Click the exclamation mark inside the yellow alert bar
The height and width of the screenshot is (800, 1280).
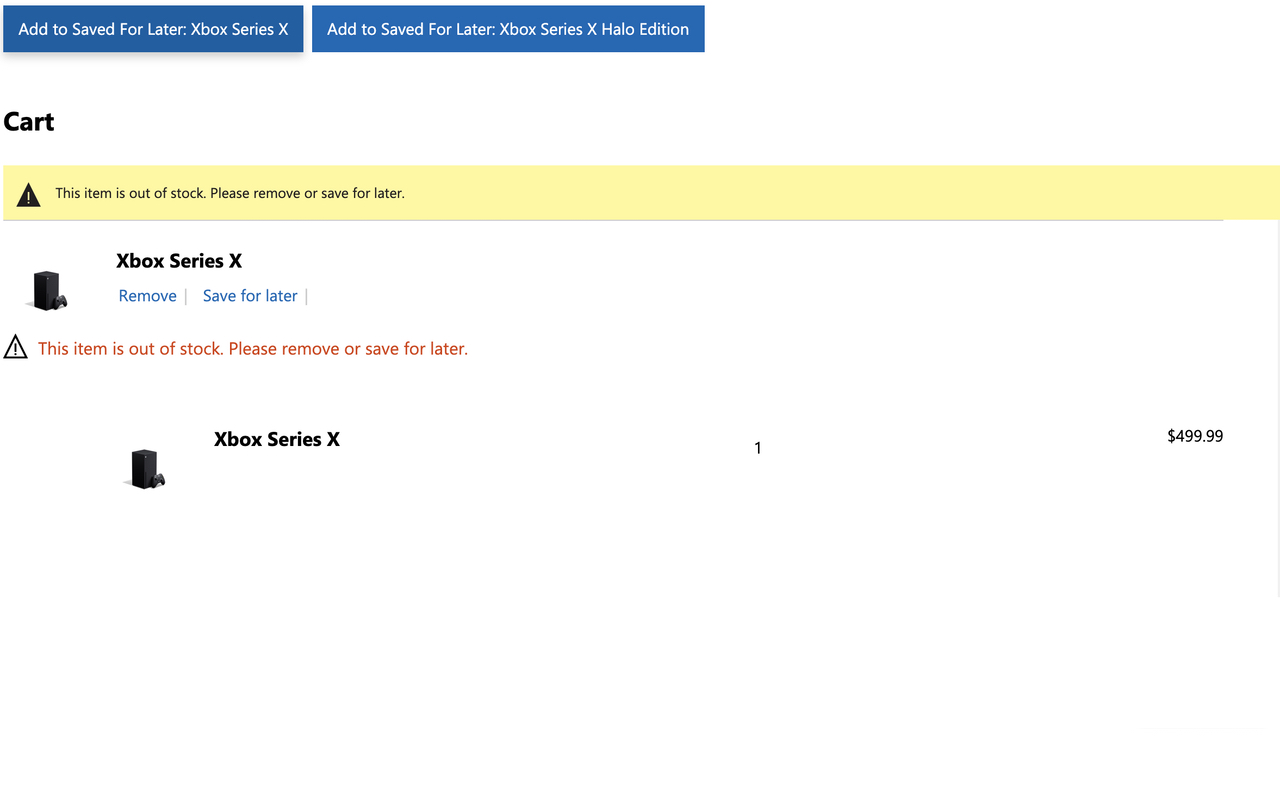(x=28, y=193)
